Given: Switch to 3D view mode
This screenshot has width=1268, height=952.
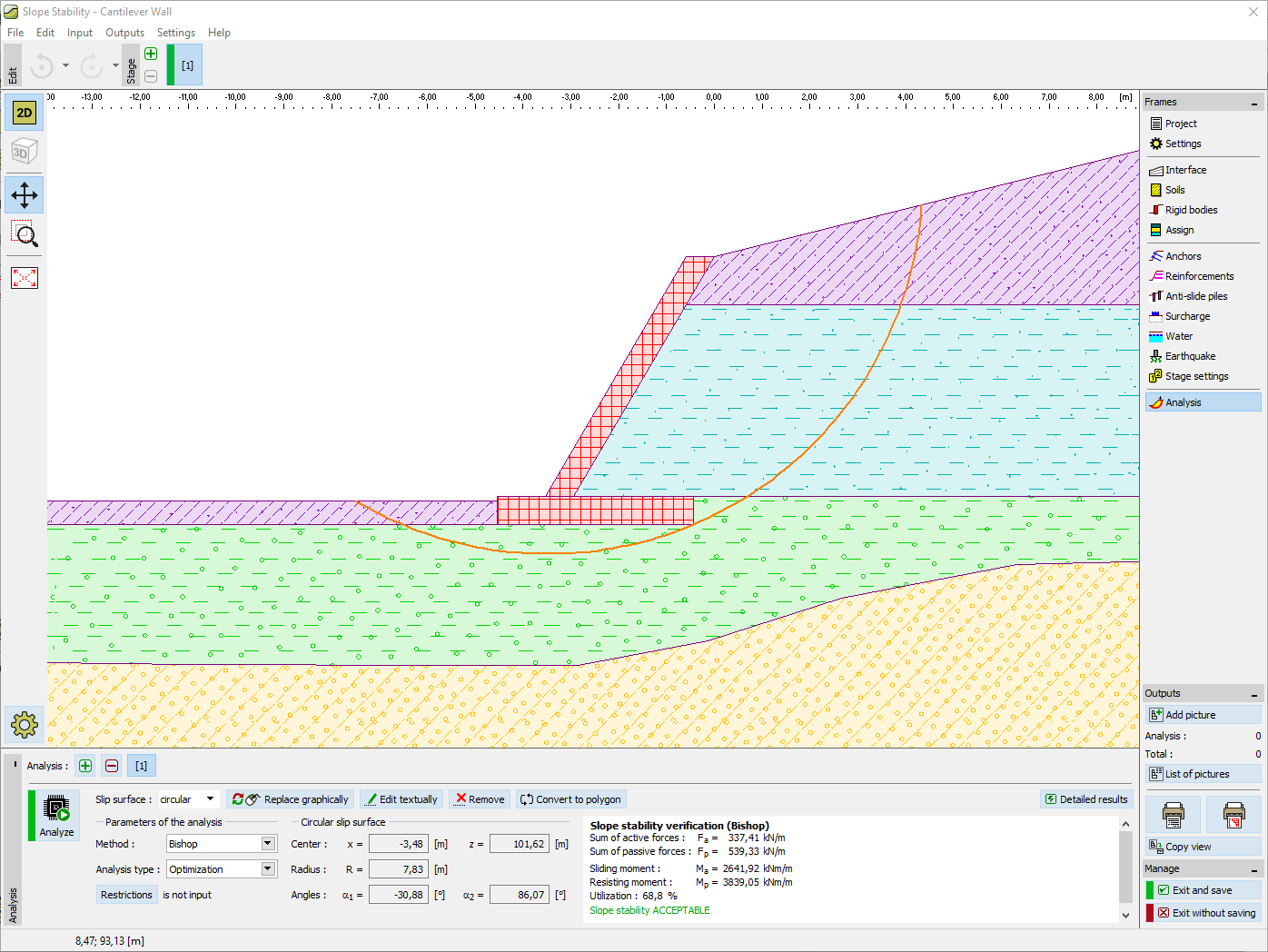Looking at the screenshot, I should tap(24, 153).
